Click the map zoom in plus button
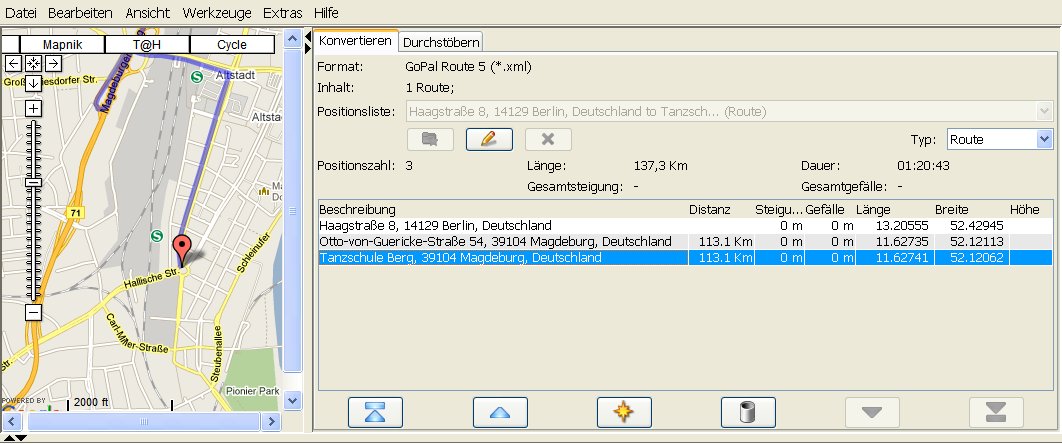This screenshot has width=1062, height=444. point(33,108)
